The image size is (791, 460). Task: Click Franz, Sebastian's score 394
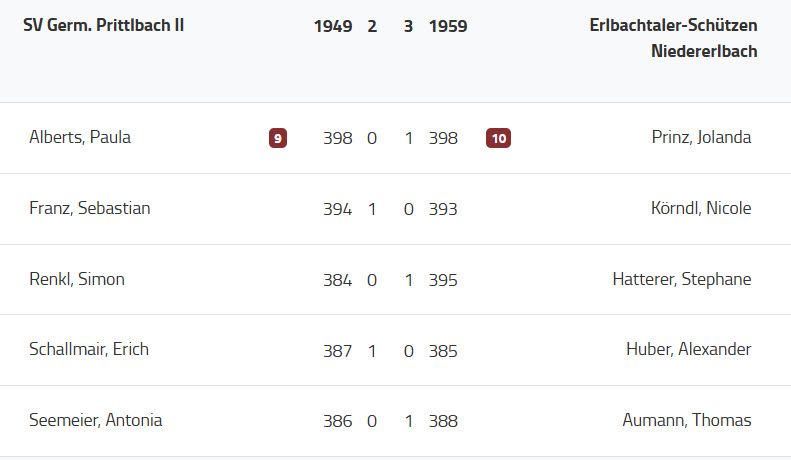(x=338, y=209)
